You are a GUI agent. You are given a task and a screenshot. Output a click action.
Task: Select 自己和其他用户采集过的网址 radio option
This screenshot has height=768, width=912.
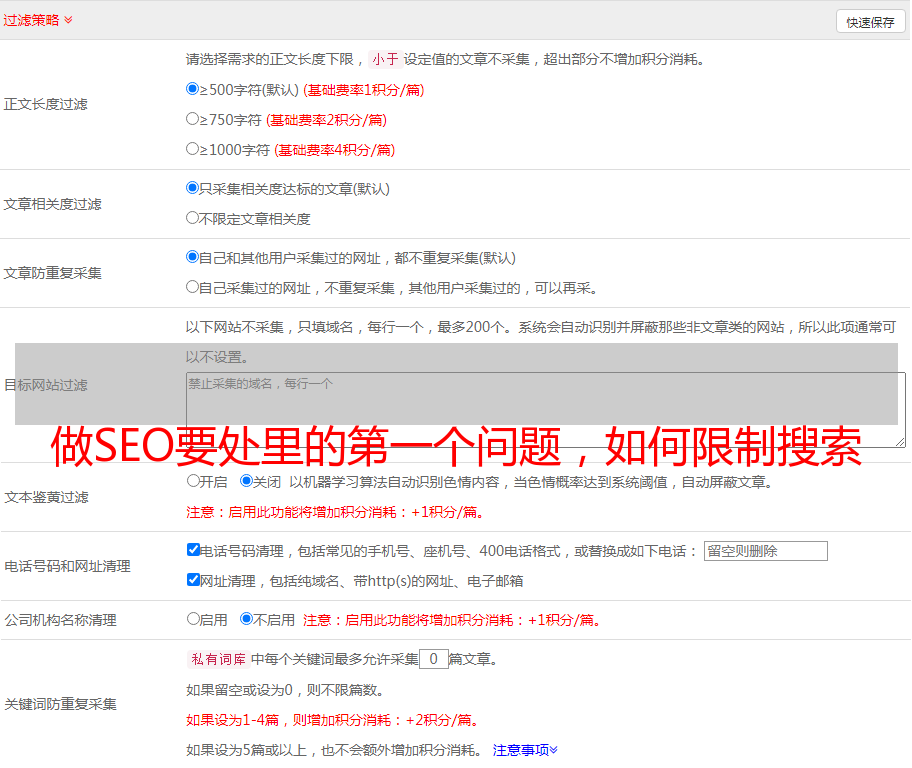(193, 257)
